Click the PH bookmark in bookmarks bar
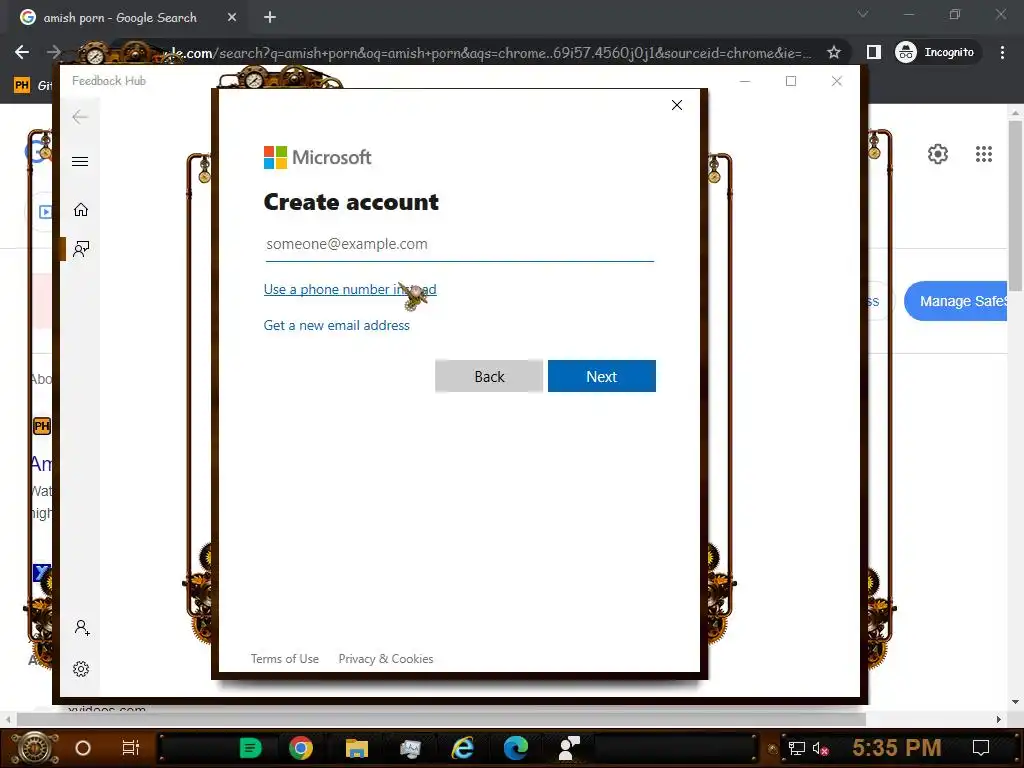This screenshot has width=1024, height=768. coord(22,85)
